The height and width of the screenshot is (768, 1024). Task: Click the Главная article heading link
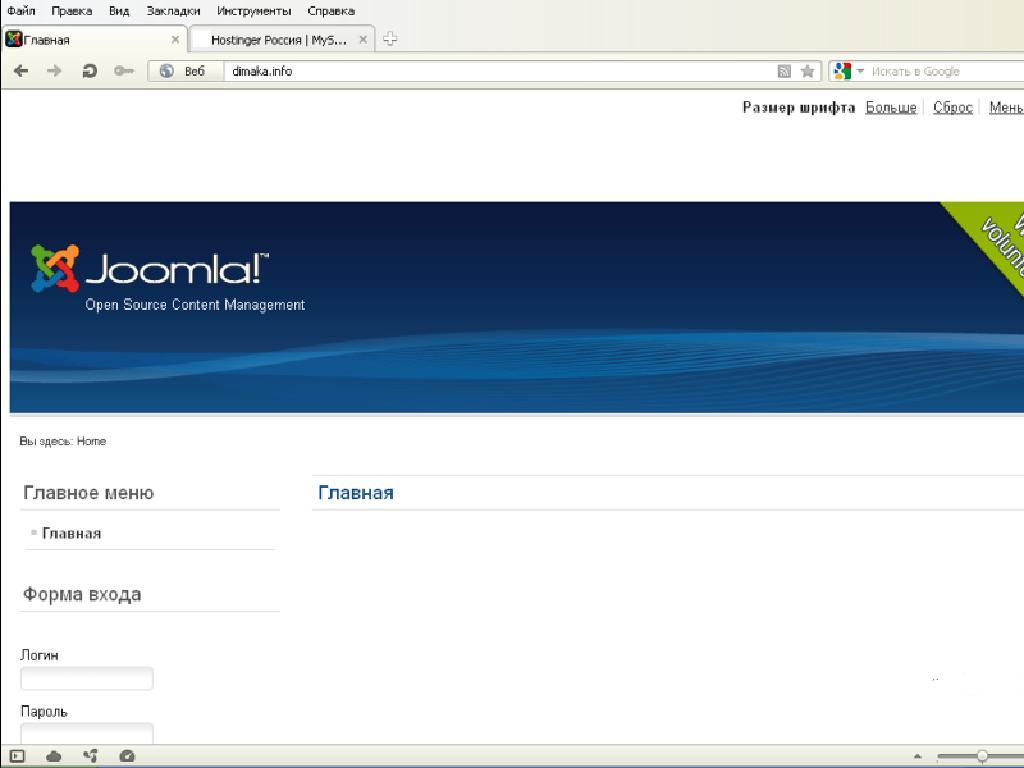355,492
